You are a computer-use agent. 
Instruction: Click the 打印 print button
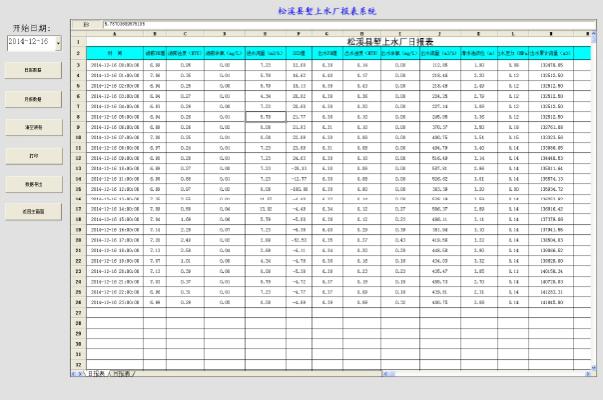pyautogui.click(x=33, y=156)
